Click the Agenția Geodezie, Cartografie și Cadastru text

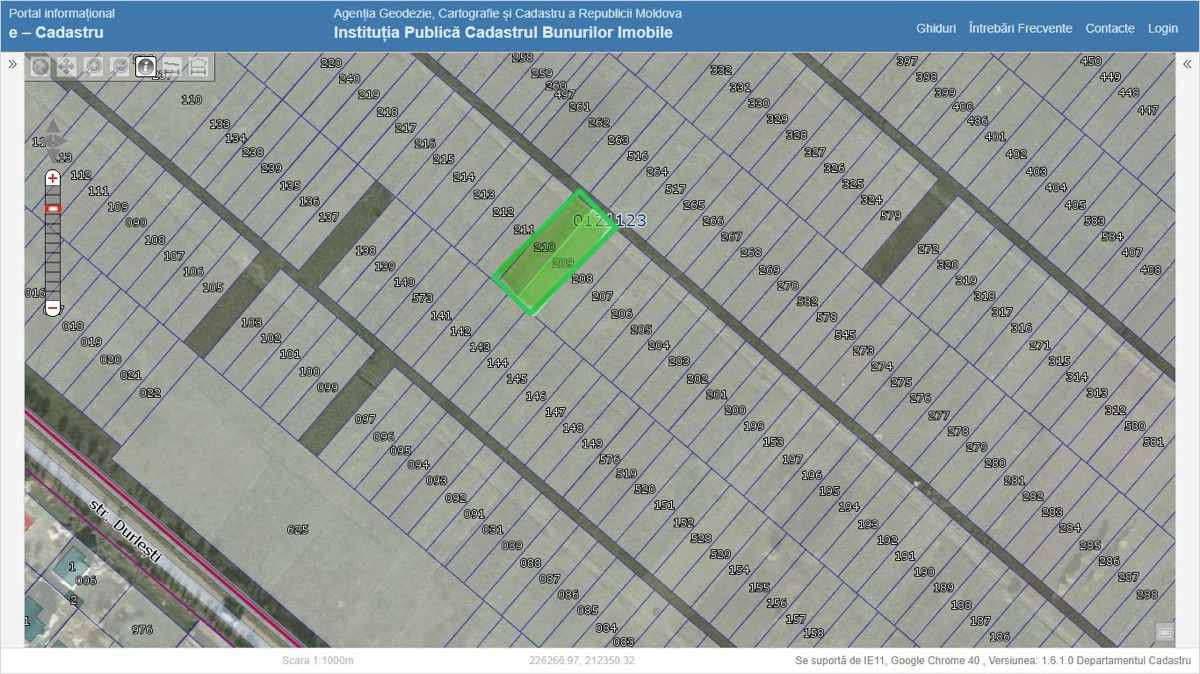(507, 14)
